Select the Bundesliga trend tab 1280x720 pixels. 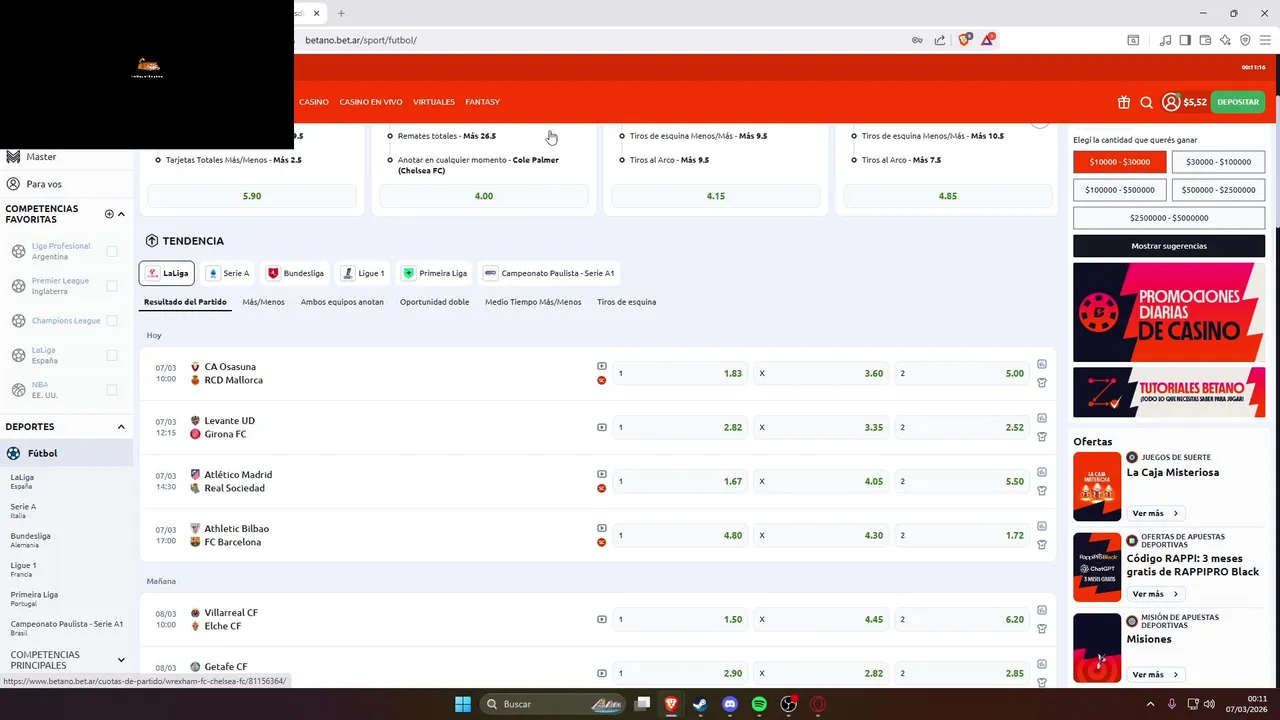point(295,273)
